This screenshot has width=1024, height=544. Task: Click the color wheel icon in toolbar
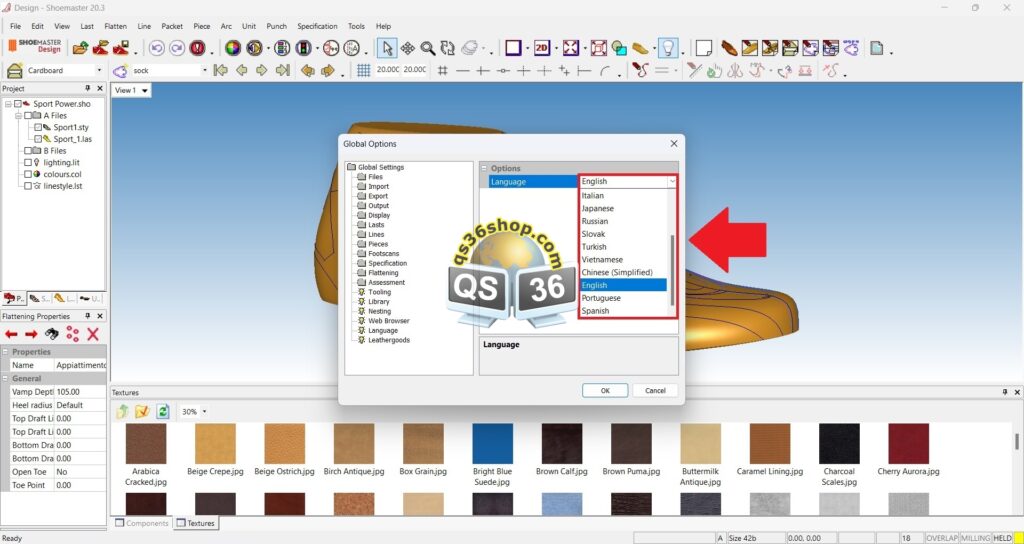tap(232, 47)
